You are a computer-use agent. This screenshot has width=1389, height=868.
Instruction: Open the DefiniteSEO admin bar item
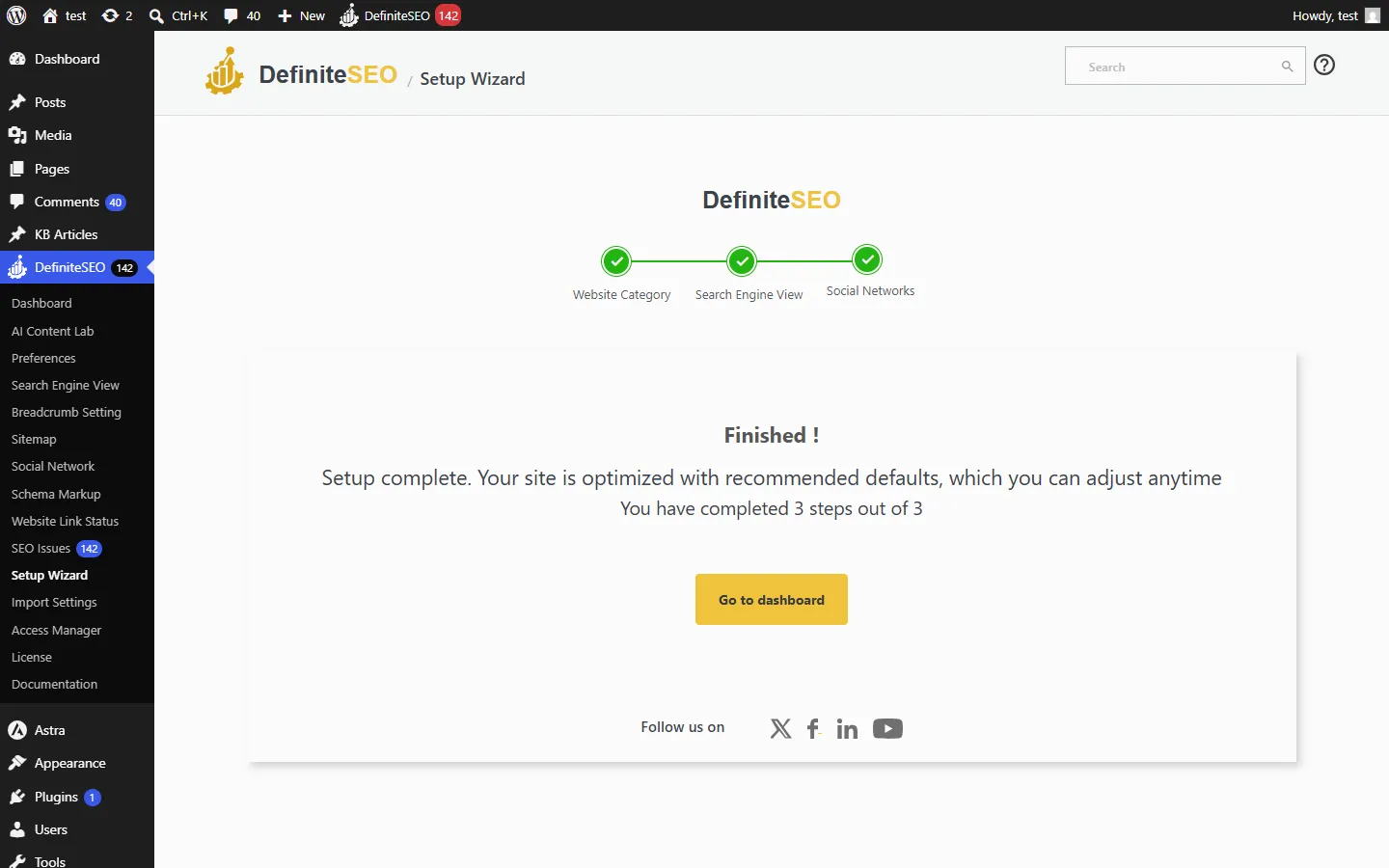(399, 15)
